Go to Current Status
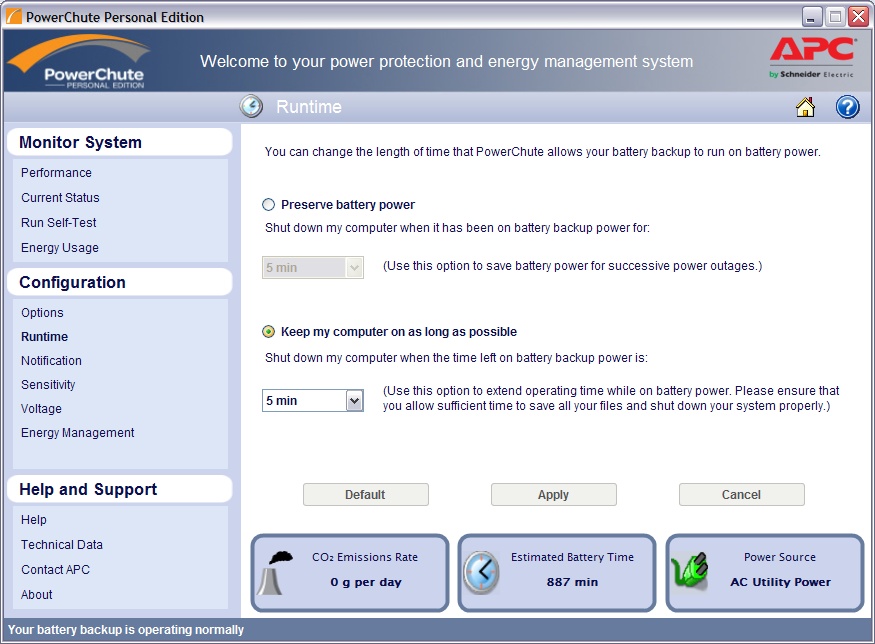 pyautogui.click(x=60, y=198)
